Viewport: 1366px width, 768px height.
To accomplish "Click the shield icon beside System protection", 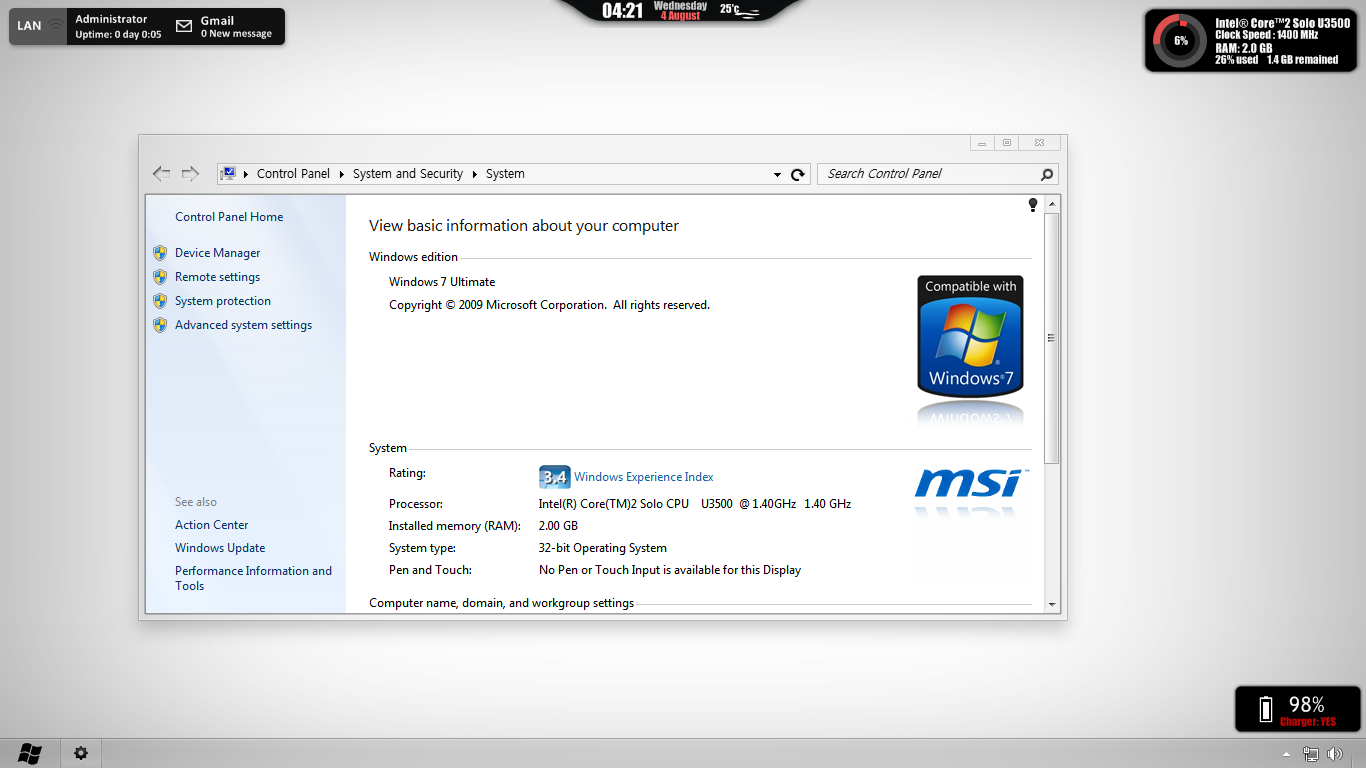I will [x=160, y=301].
